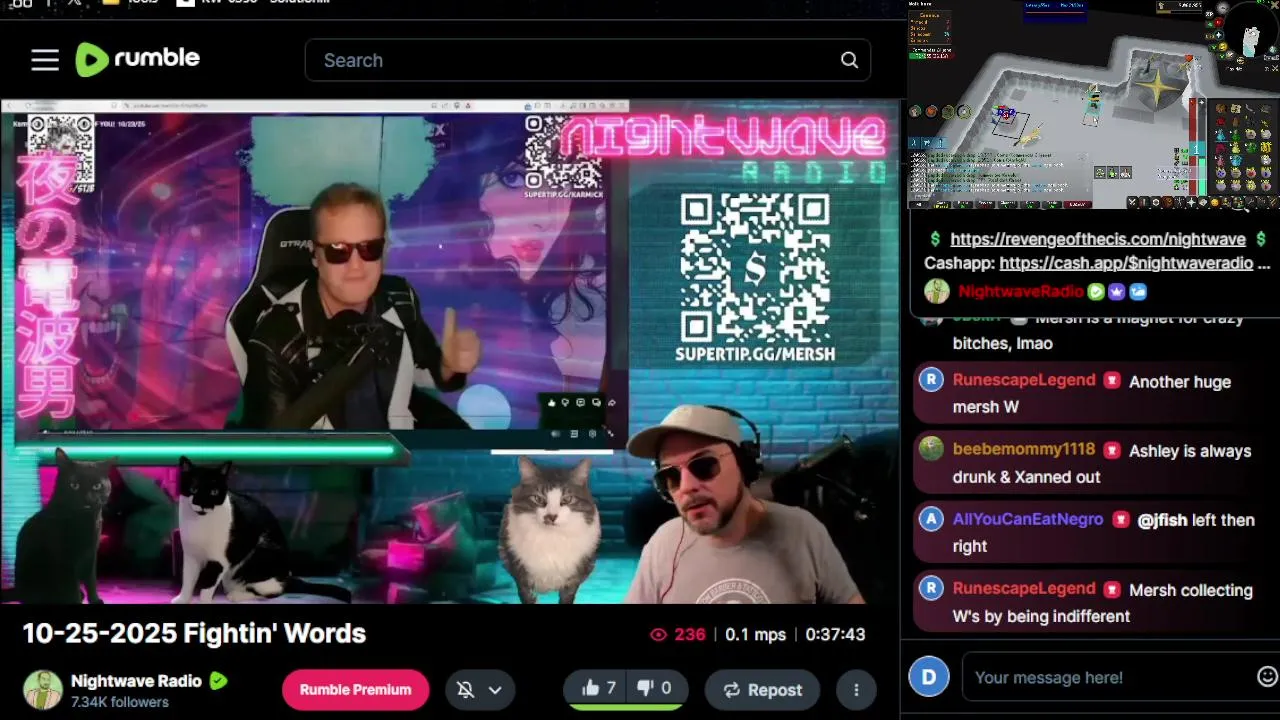Click green check badge after NightwaveRadio in chat
The image size is (1280, 720).
pos(1096,291)
